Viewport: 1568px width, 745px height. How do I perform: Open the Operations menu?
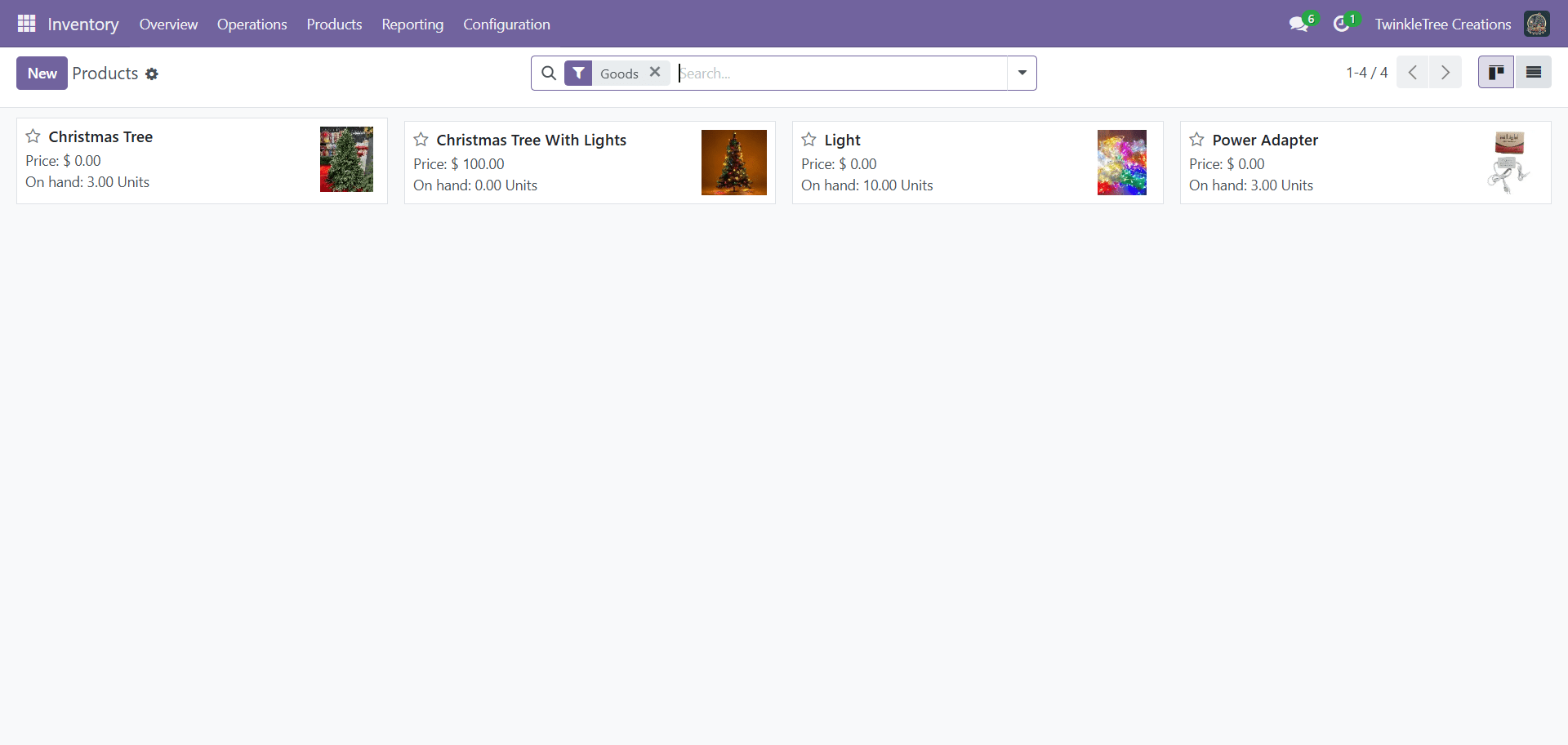[x=252, y=24]
